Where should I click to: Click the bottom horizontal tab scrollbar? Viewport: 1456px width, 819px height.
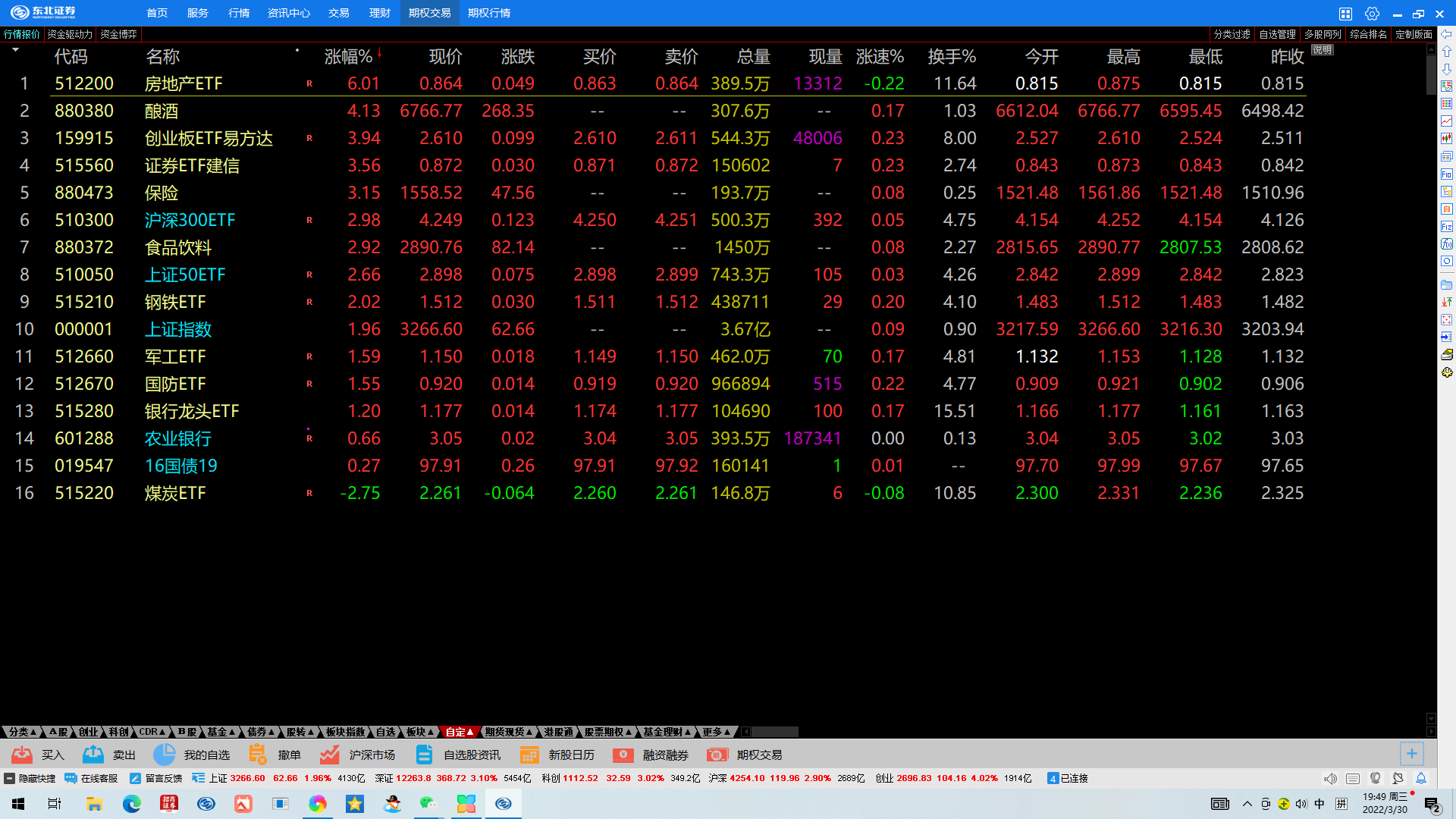click(773, 732)
